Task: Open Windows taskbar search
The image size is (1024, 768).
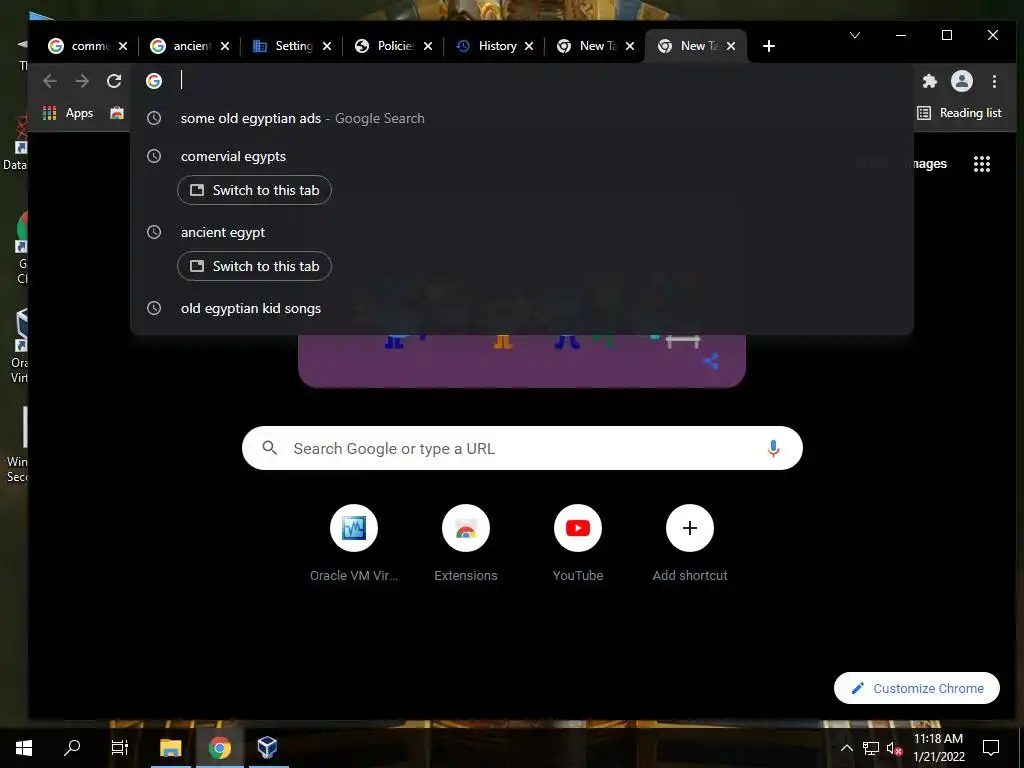Action: pyautogui.click(x=72, y=747)
